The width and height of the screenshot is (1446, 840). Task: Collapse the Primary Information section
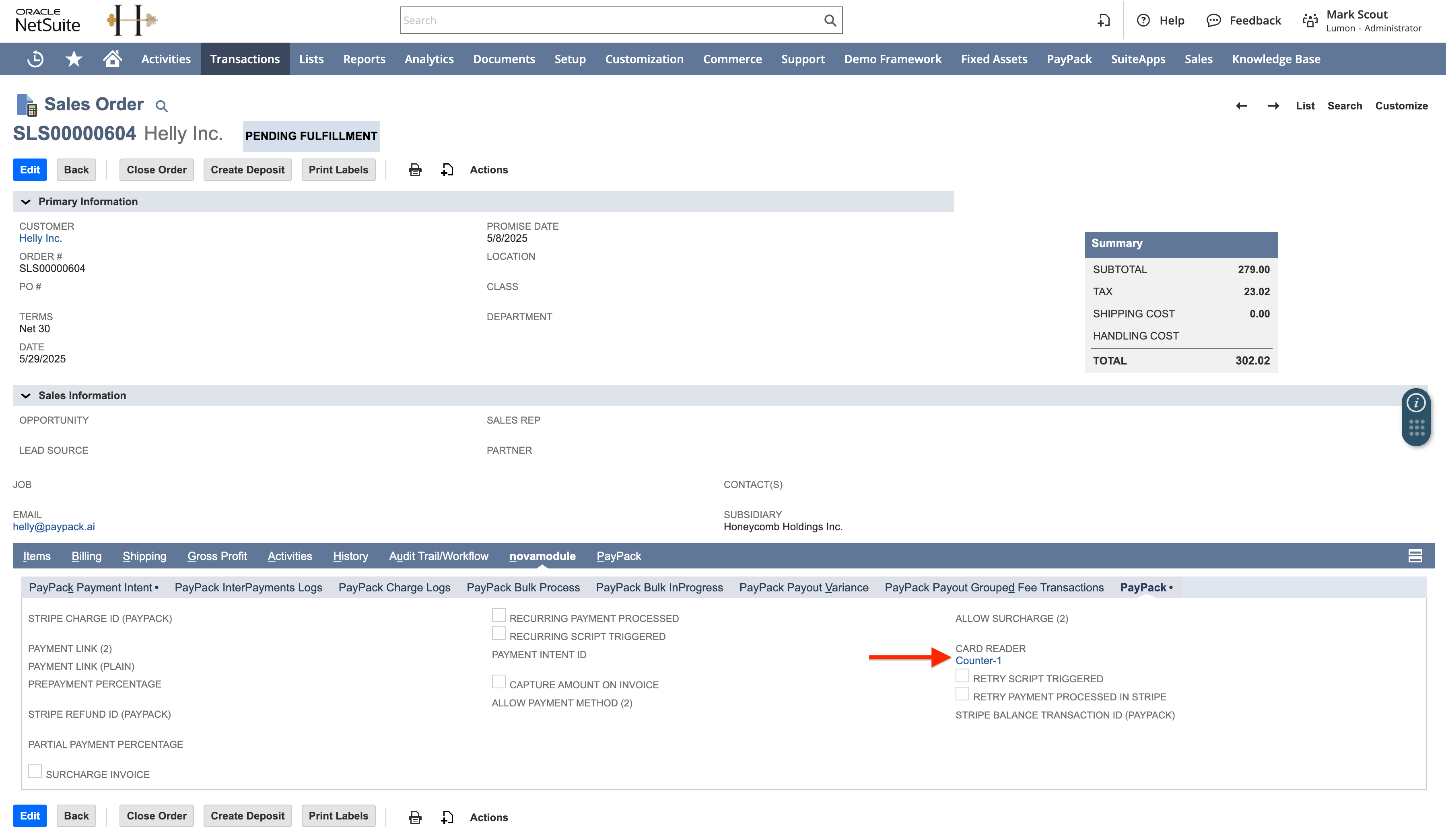pyautogui.click(x=26, y=202)
